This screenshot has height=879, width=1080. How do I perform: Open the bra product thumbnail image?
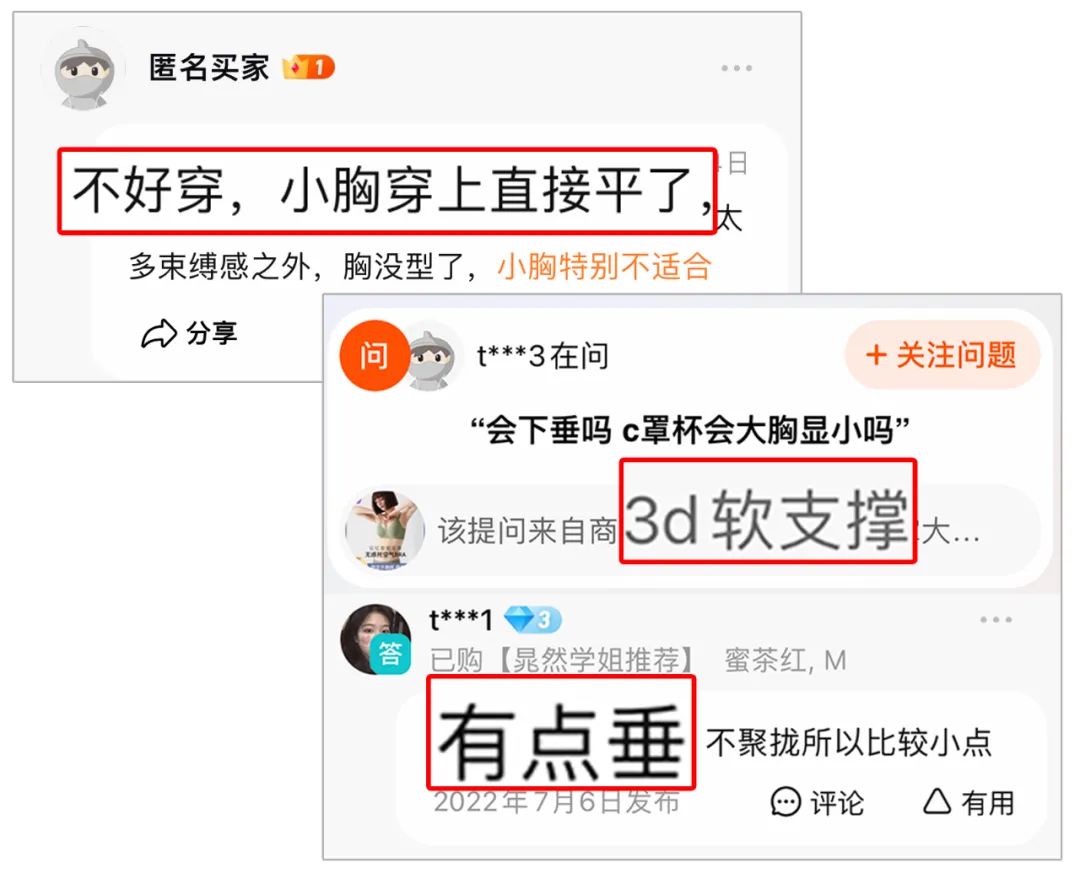(385, 531)
